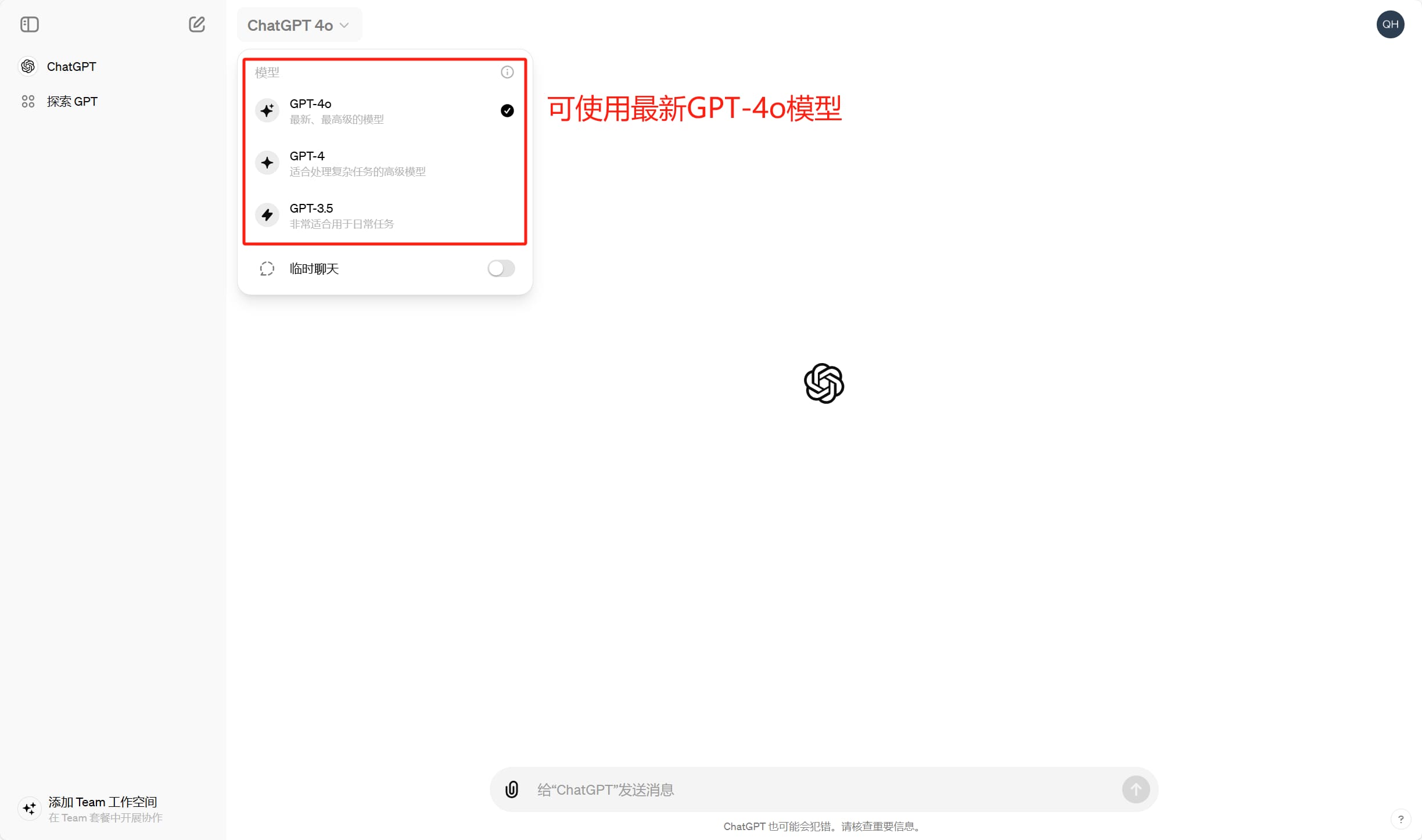Open the QH user profile avatar
Screen dimensions: 1422x840
click(1390, 24)
